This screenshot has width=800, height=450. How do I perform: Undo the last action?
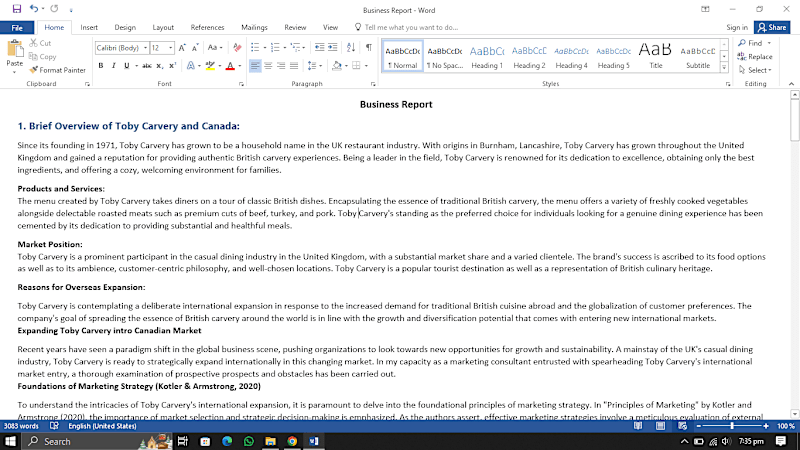(x=34, y=9)
